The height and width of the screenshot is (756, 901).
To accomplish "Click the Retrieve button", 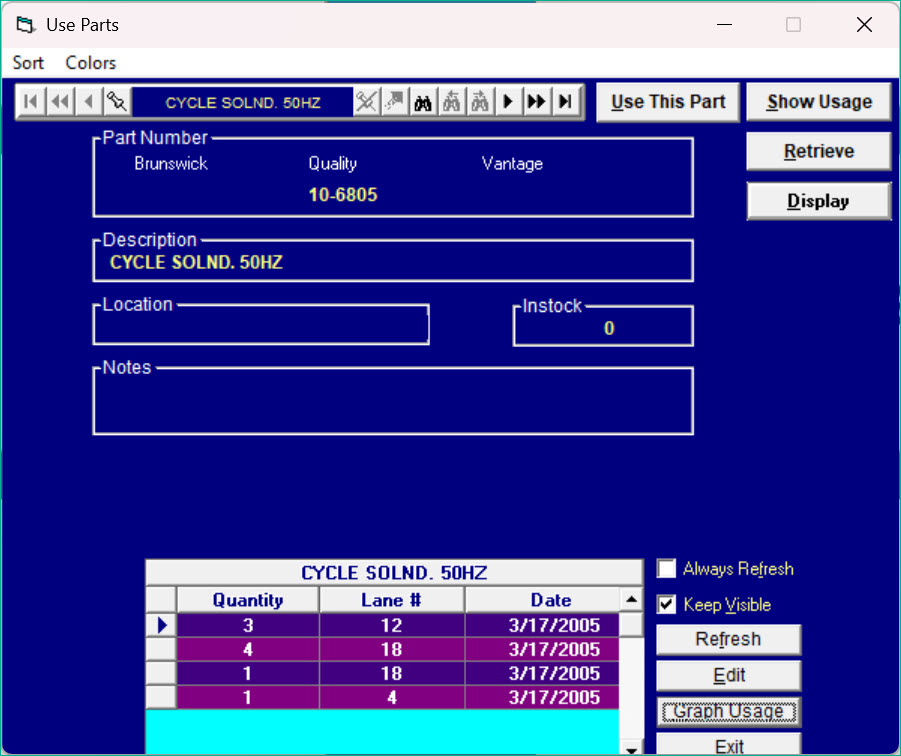I will click(x=818, y=152).
